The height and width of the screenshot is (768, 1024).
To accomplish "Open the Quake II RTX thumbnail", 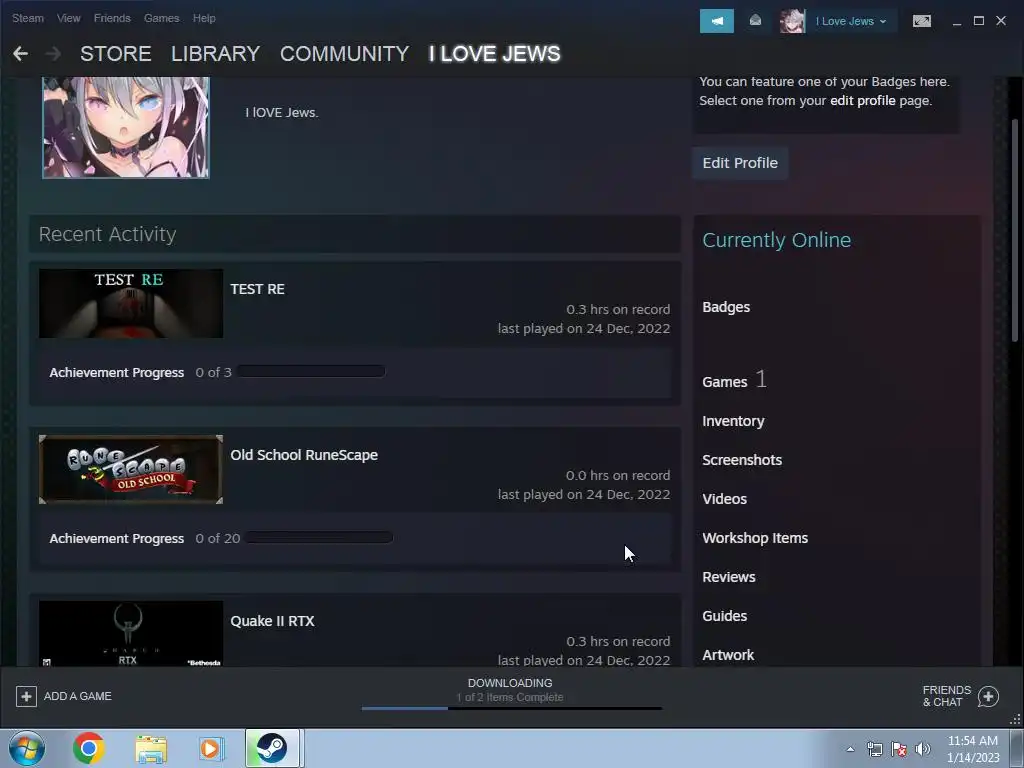I will click(x=131, y=633).
